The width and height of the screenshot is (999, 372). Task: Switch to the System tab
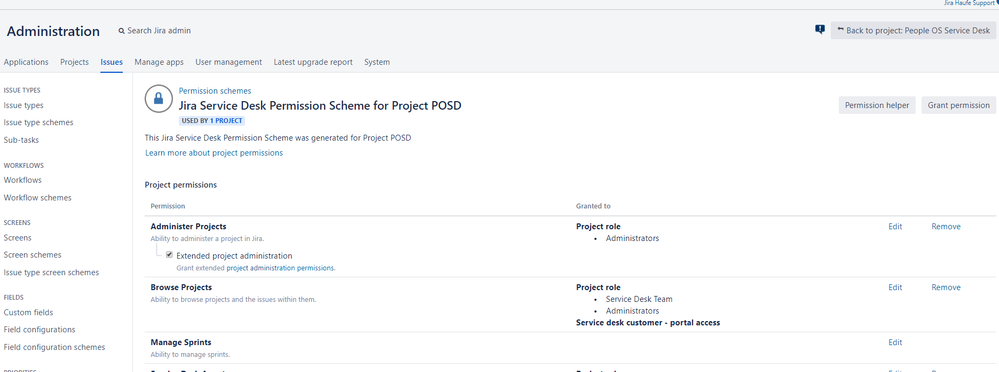pos(377,62)
